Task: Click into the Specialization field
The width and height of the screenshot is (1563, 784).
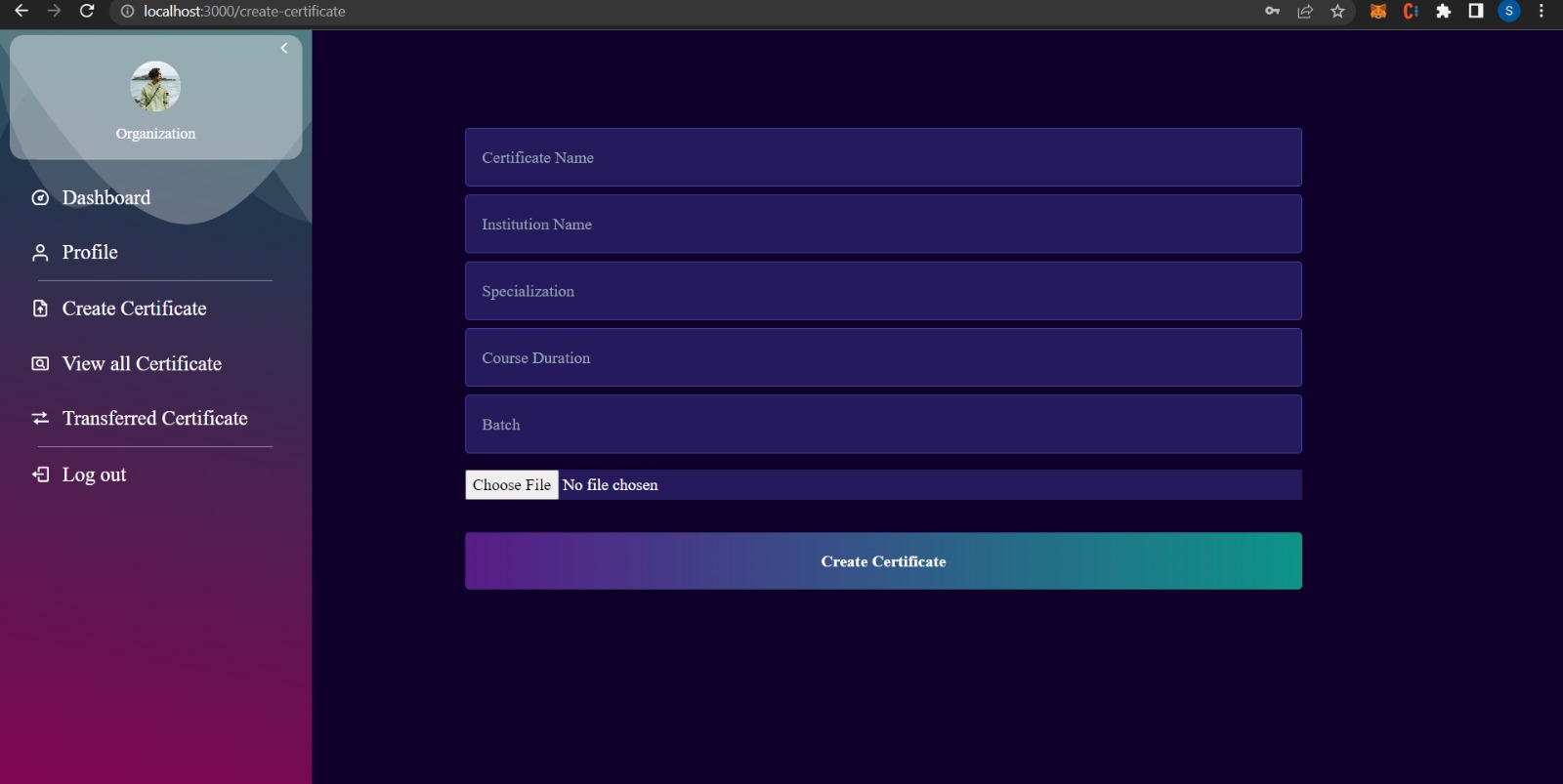Action: pyautogui.click(x=883, y=291)
